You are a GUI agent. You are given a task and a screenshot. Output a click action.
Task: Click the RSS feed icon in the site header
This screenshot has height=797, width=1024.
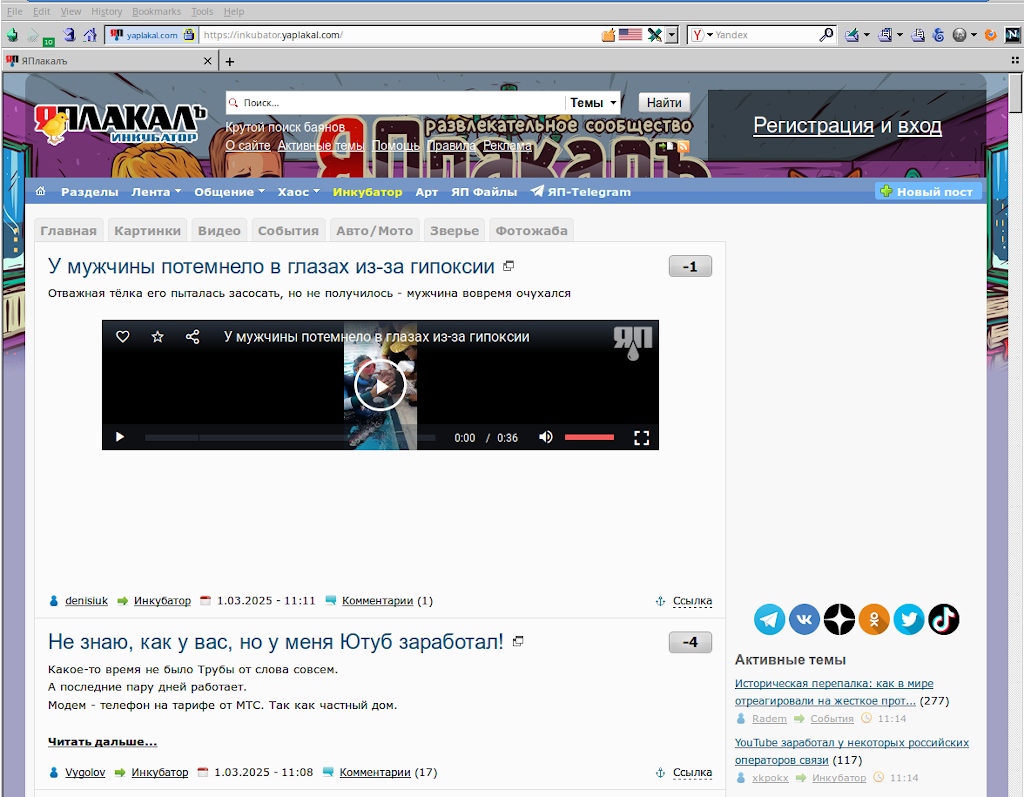pos(683,146)
